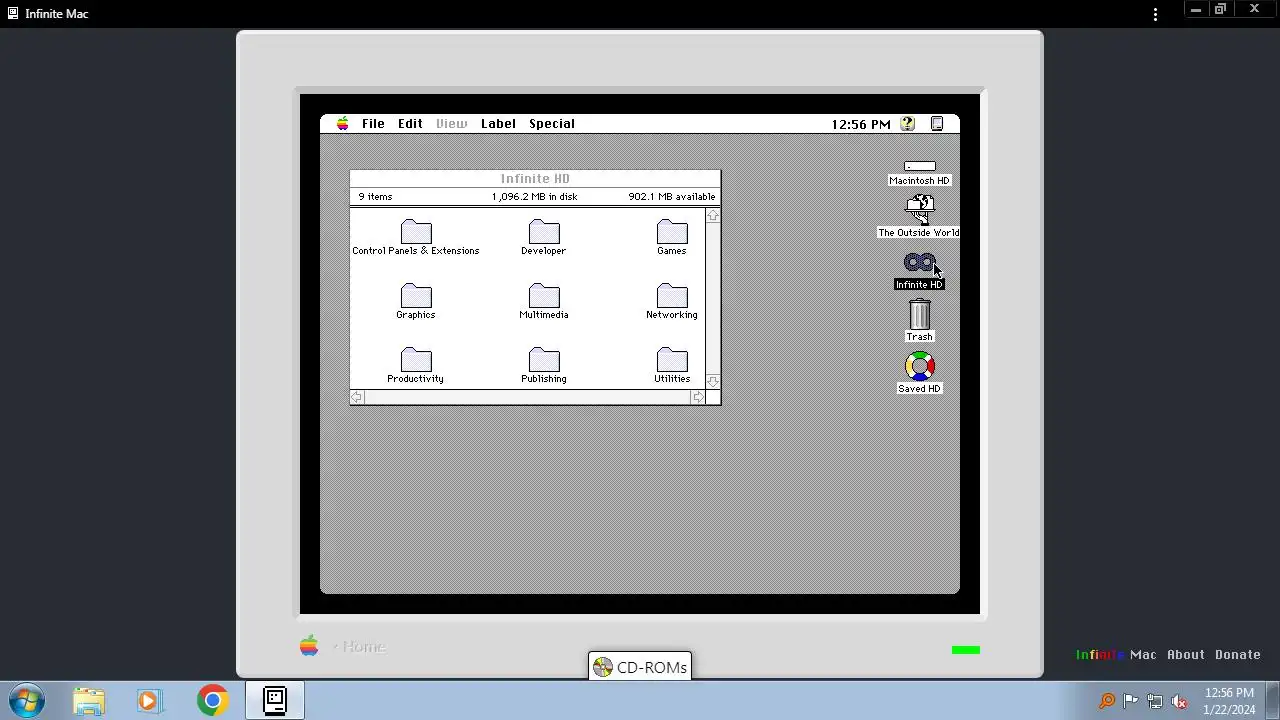Screen dimensions: 1280x720
Task: Click the '9 items' text in window header
Action: click(376, 197)
